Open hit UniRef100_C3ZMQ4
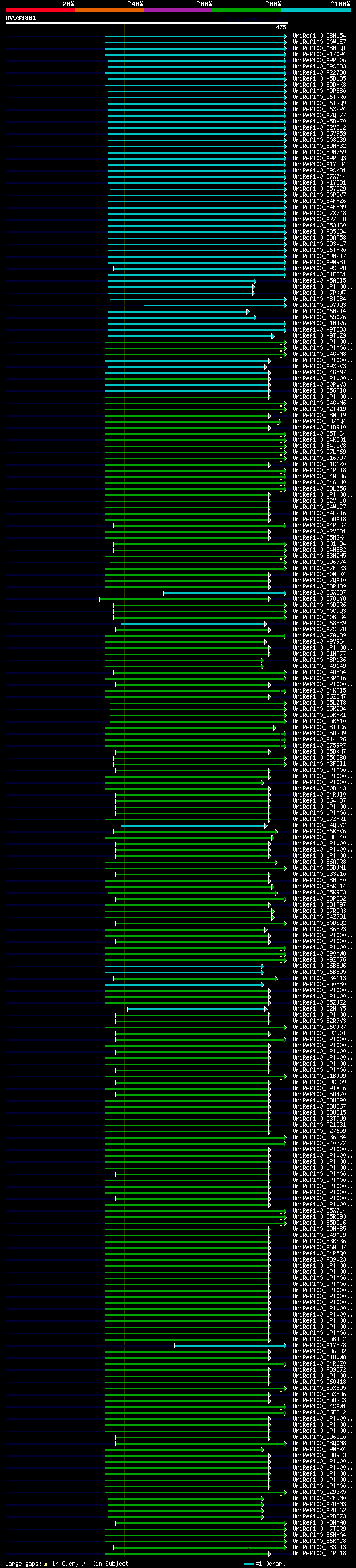Image resolution: width=356 pixels, height=1568 pixels. click(319, 422)
